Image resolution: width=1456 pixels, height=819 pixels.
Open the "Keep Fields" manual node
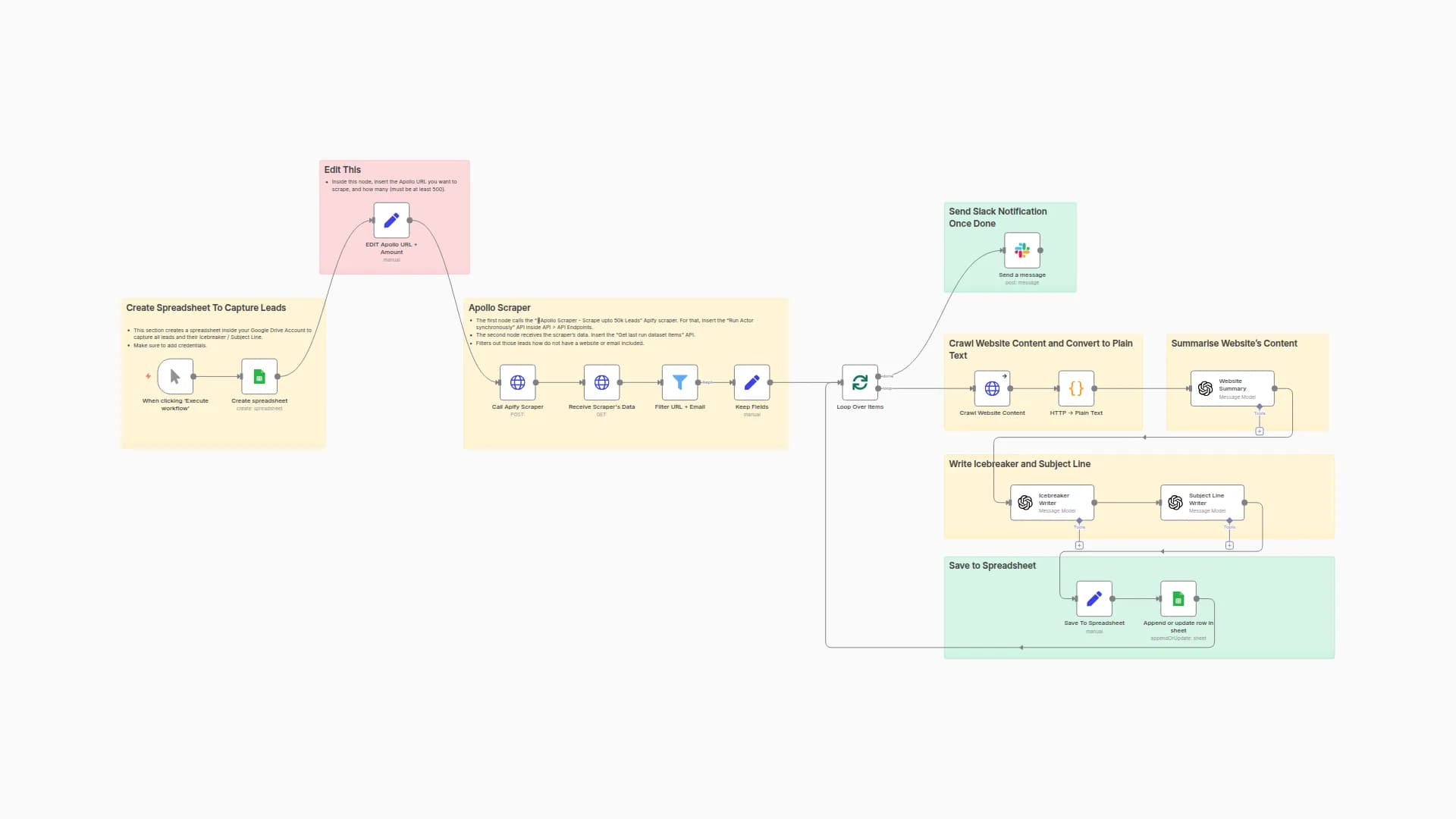click(752, 383)
